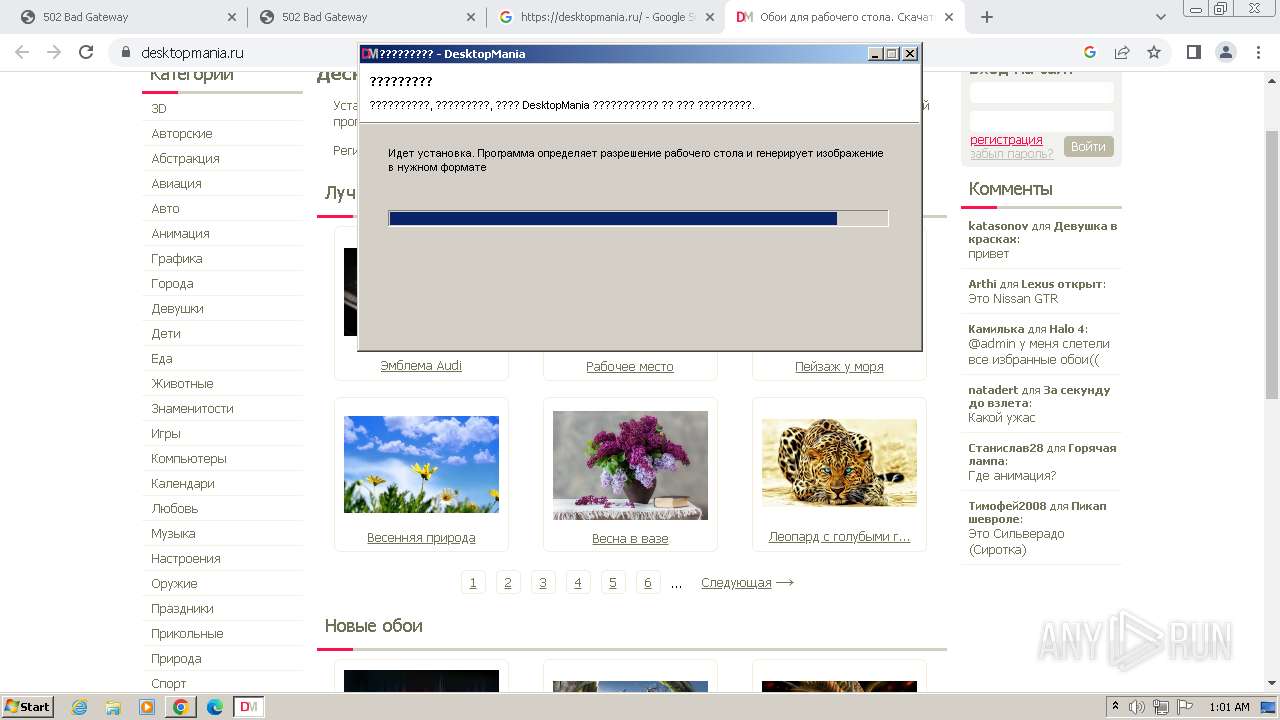Open a new browser tab

pyautogui.click(x=987, y=17)
